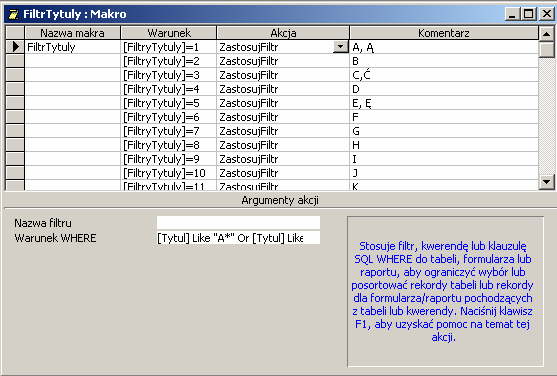Click the condition cell [FiltryTytuly]=2

click(169, 61)
